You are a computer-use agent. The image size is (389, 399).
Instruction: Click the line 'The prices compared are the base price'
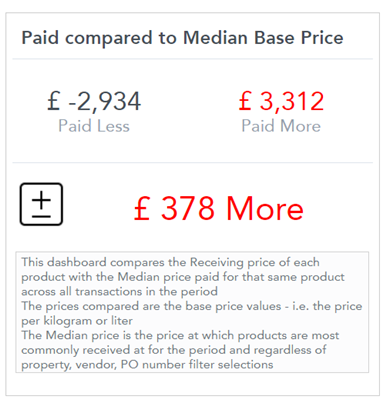tap(192, 306)
